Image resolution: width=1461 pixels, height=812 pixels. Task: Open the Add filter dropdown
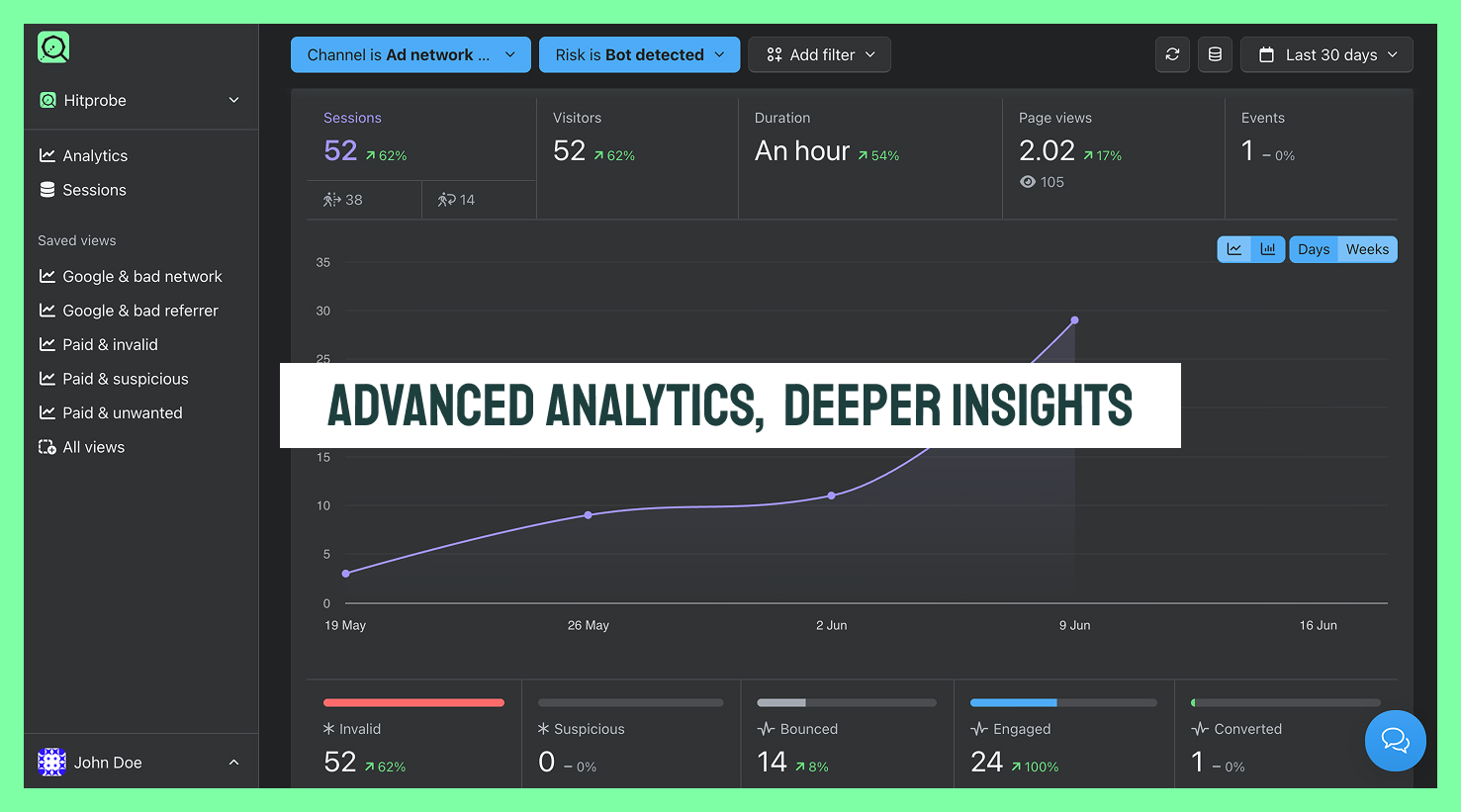tap(819, 54)
